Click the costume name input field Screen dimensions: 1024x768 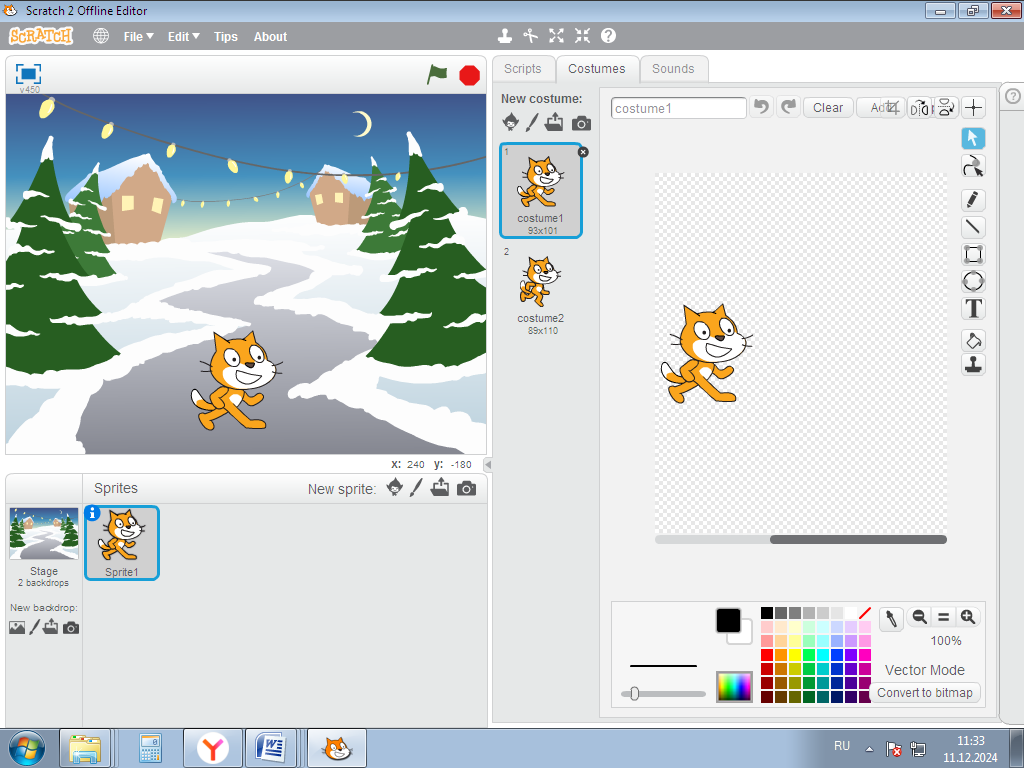(x=679, y=108)
